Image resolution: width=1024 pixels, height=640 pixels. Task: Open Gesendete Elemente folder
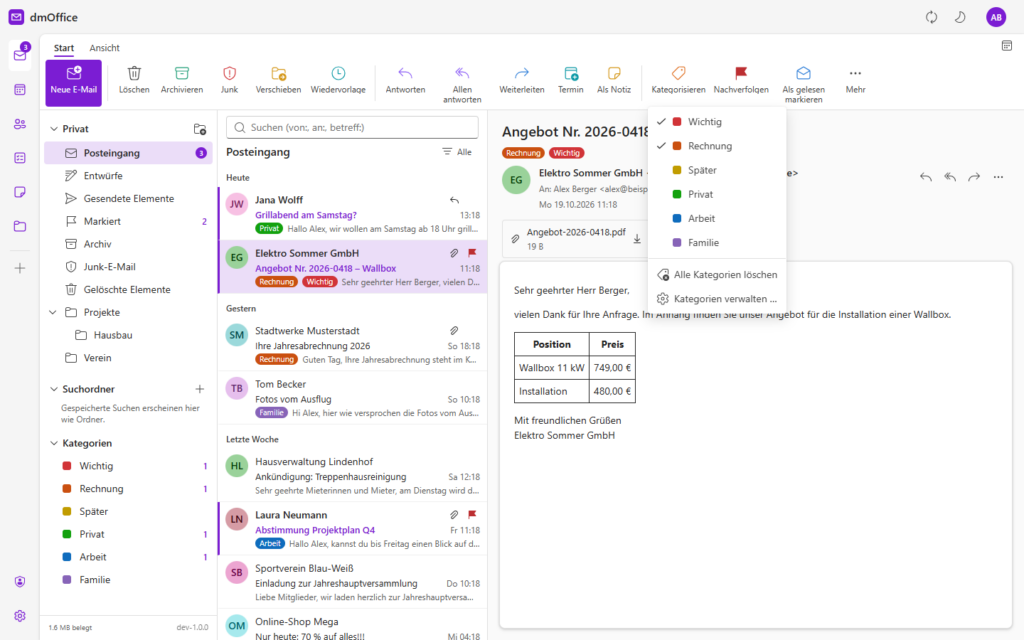click(128, 199)
